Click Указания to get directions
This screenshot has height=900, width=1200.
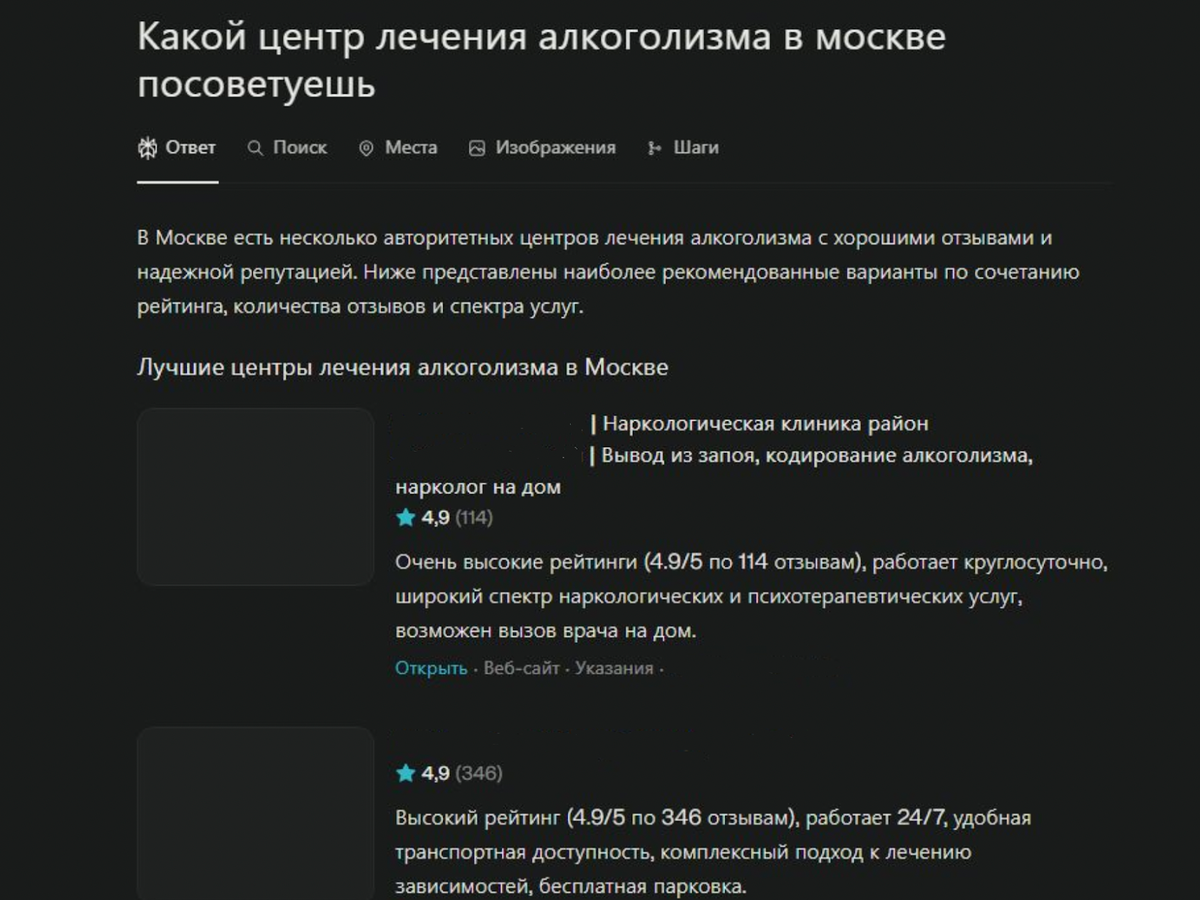615,667
